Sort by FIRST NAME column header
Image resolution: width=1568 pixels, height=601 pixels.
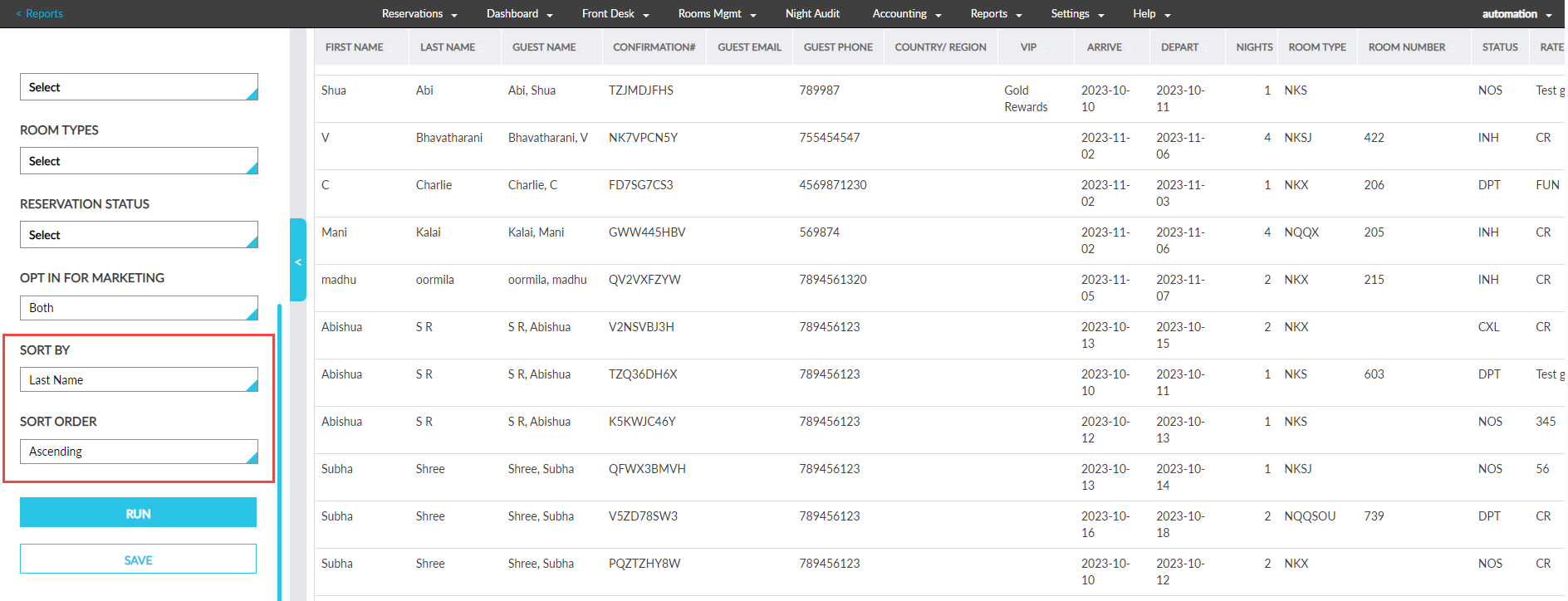click(355, 47)
